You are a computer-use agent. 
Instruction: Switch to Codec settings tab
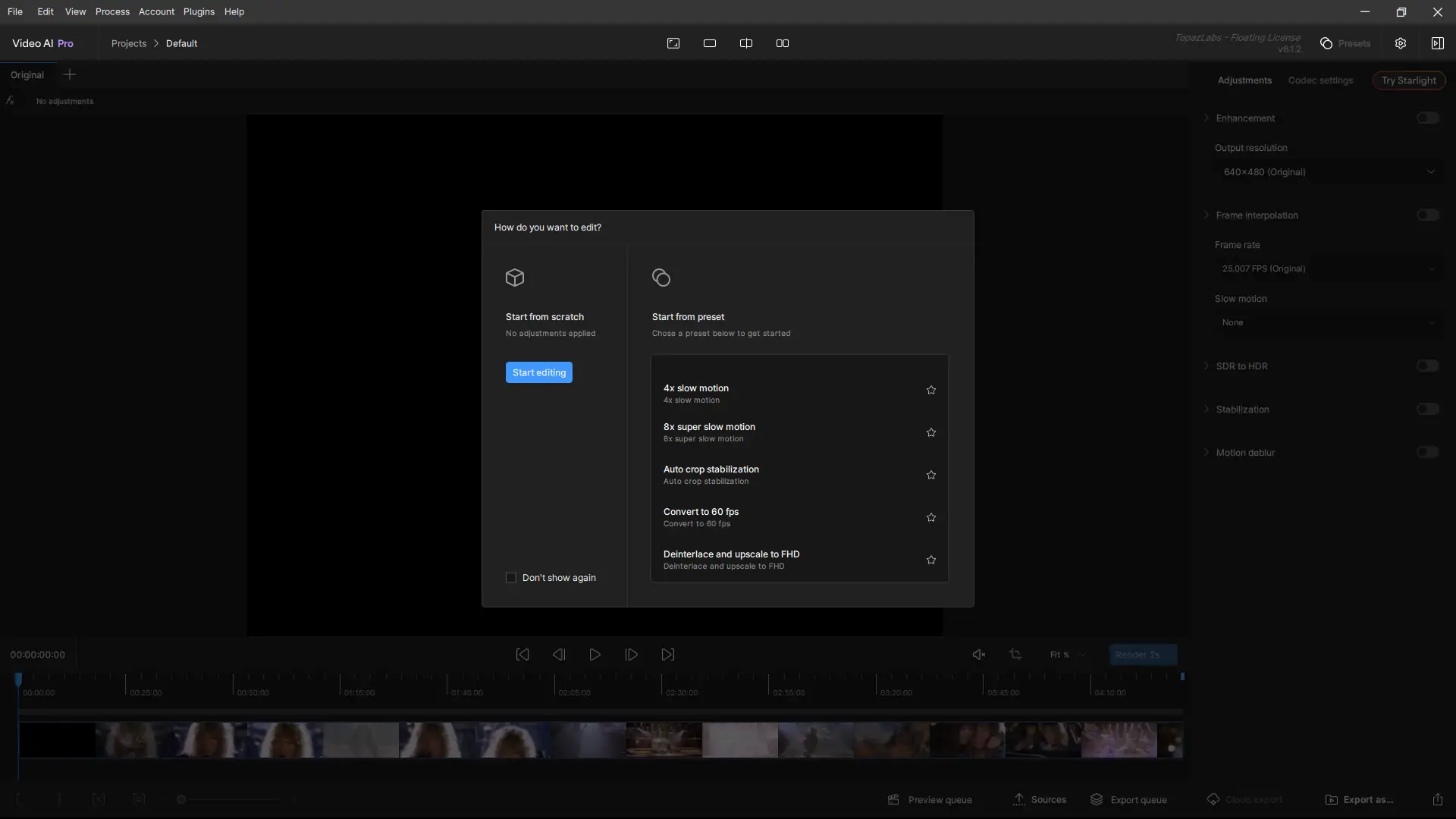(x=1319, y=80)
